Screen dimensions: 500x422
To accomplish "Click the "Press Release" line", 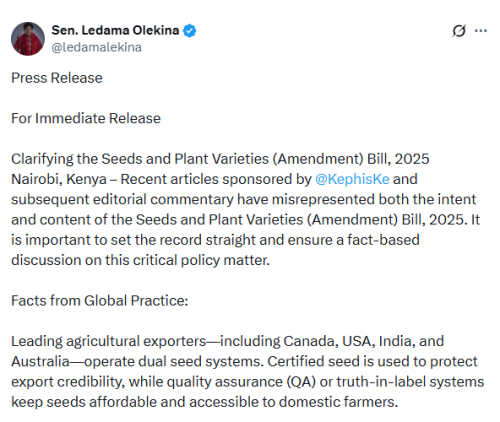I will [57, 78].
